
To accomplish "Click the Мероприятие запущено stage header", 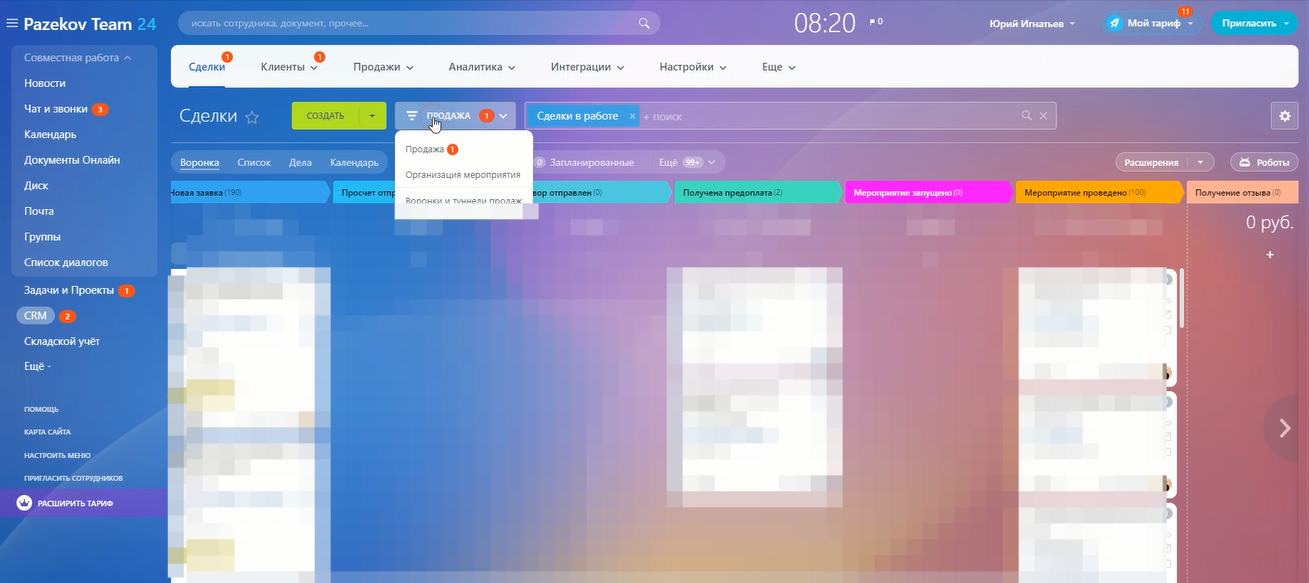I will pyautogui.click(x=930, y=192).
